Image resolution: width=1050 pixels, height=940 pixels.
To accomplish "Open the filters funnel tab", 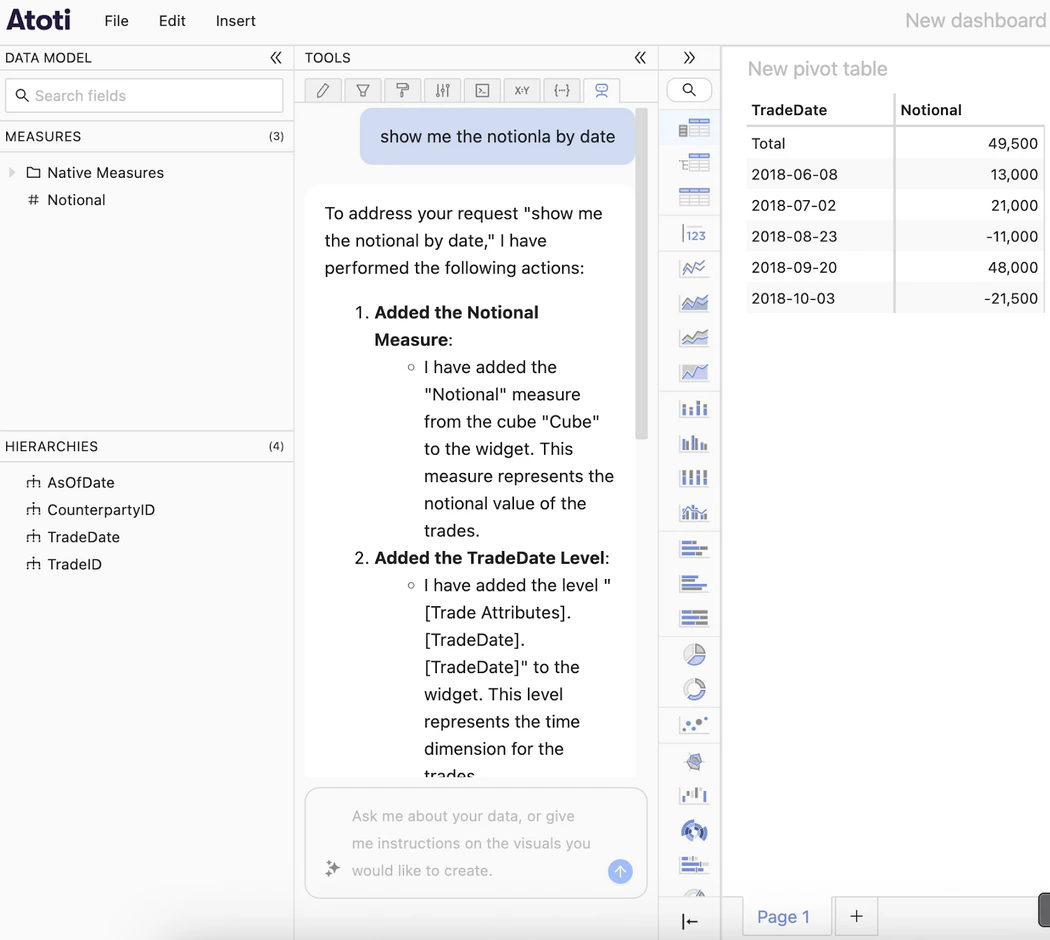I will click(363, 90).
